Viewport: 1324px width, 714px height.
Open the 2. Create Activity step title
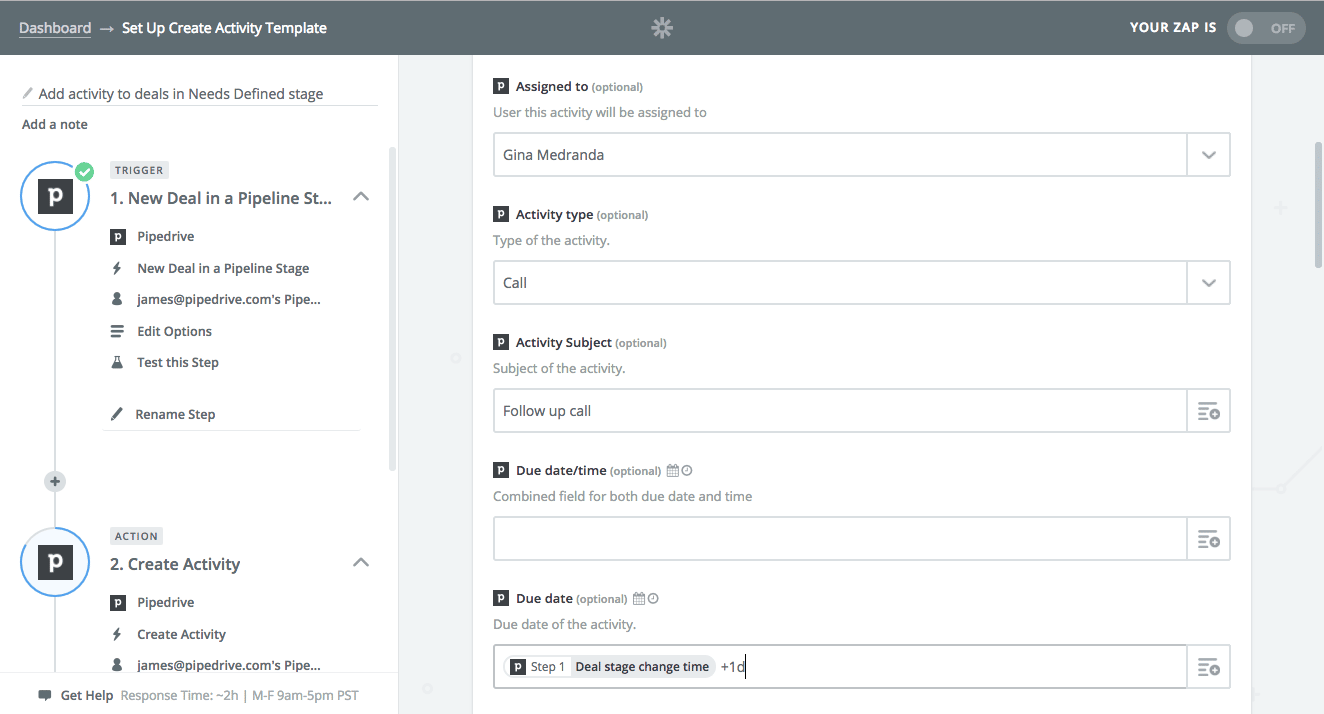point(175,564)
